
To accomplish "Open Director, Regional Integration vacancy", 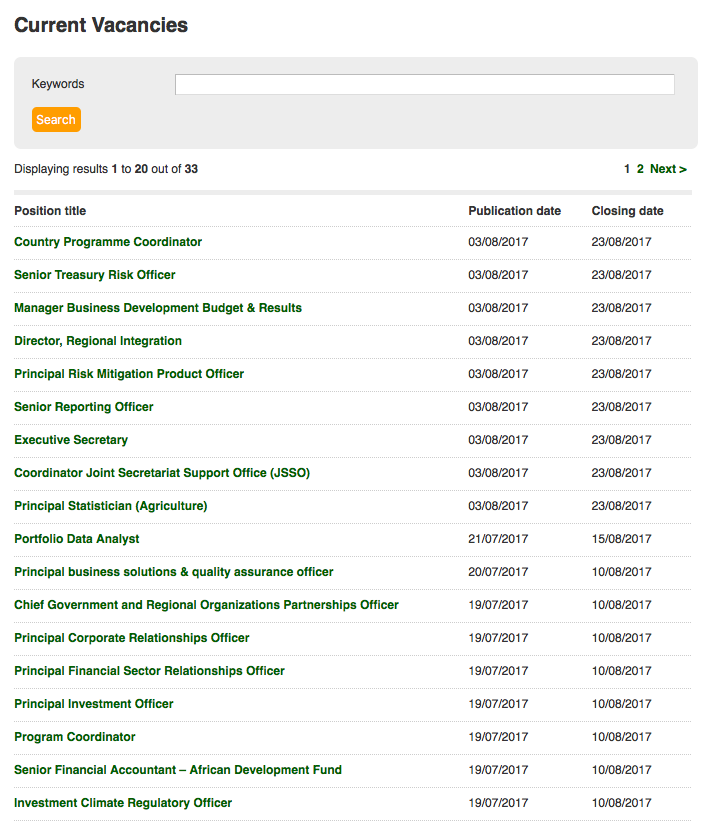I will click(x=98, y=341).
